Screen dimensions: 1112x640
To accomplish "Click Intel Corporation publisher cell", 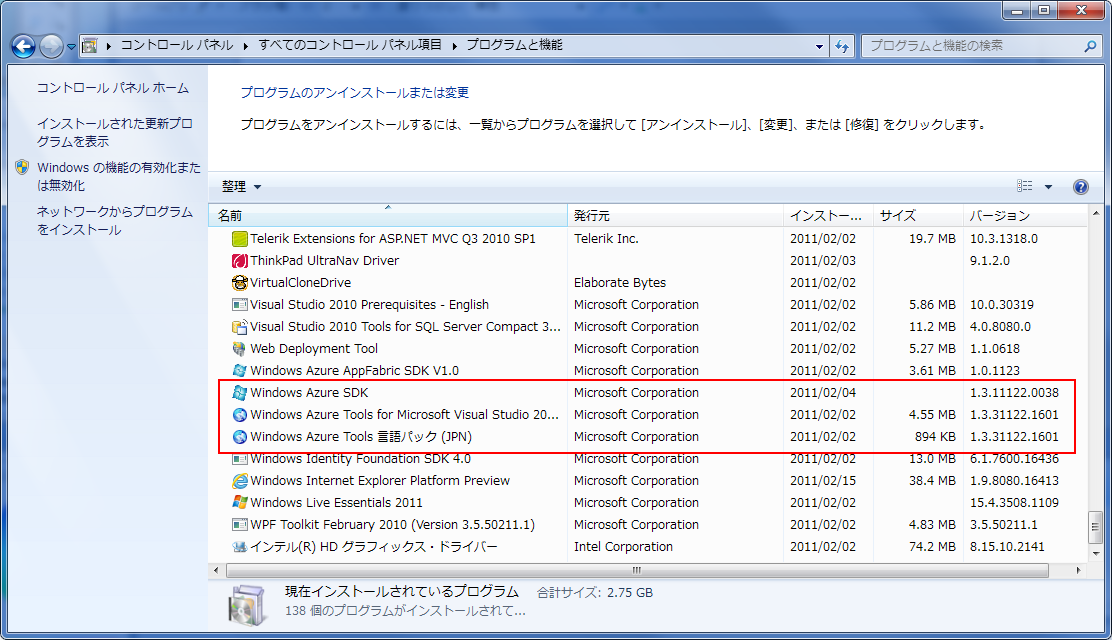I will point(623,547).
